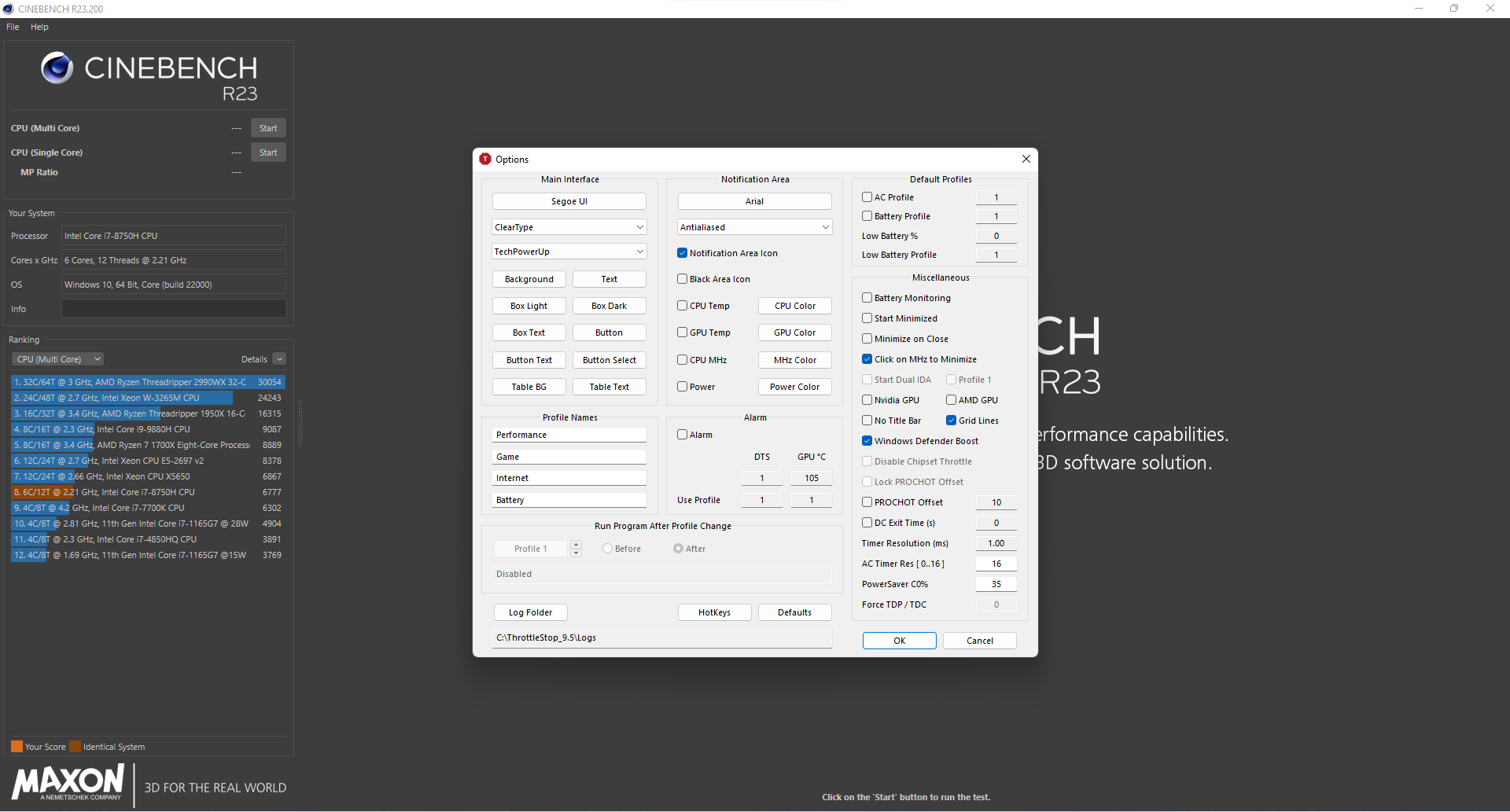Choose the main interface Text color
Viewport: 1510px width, 812px height.
pos(610,279)
